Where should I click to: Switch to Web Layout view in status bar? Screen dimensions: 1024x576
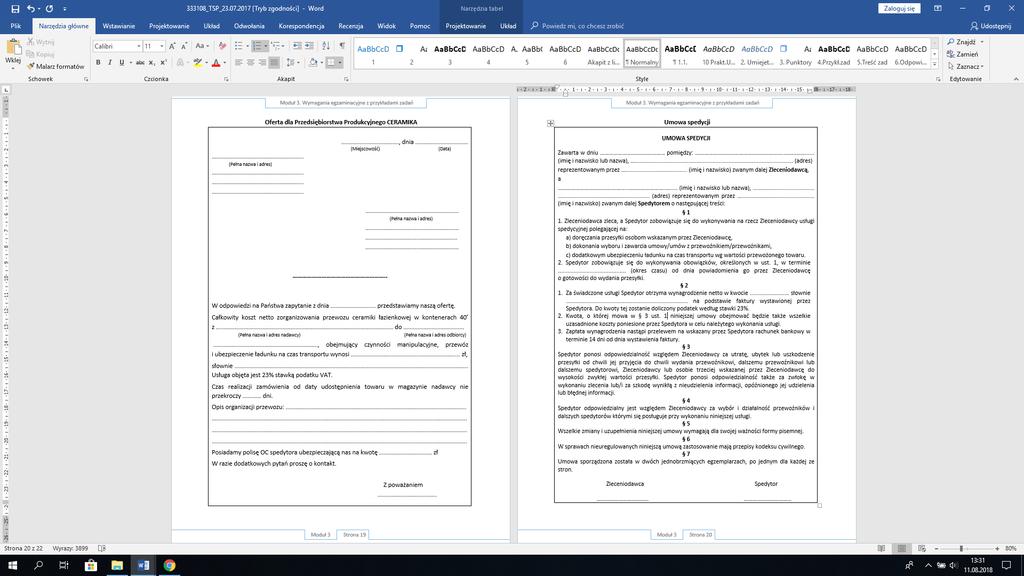point(922,549)
